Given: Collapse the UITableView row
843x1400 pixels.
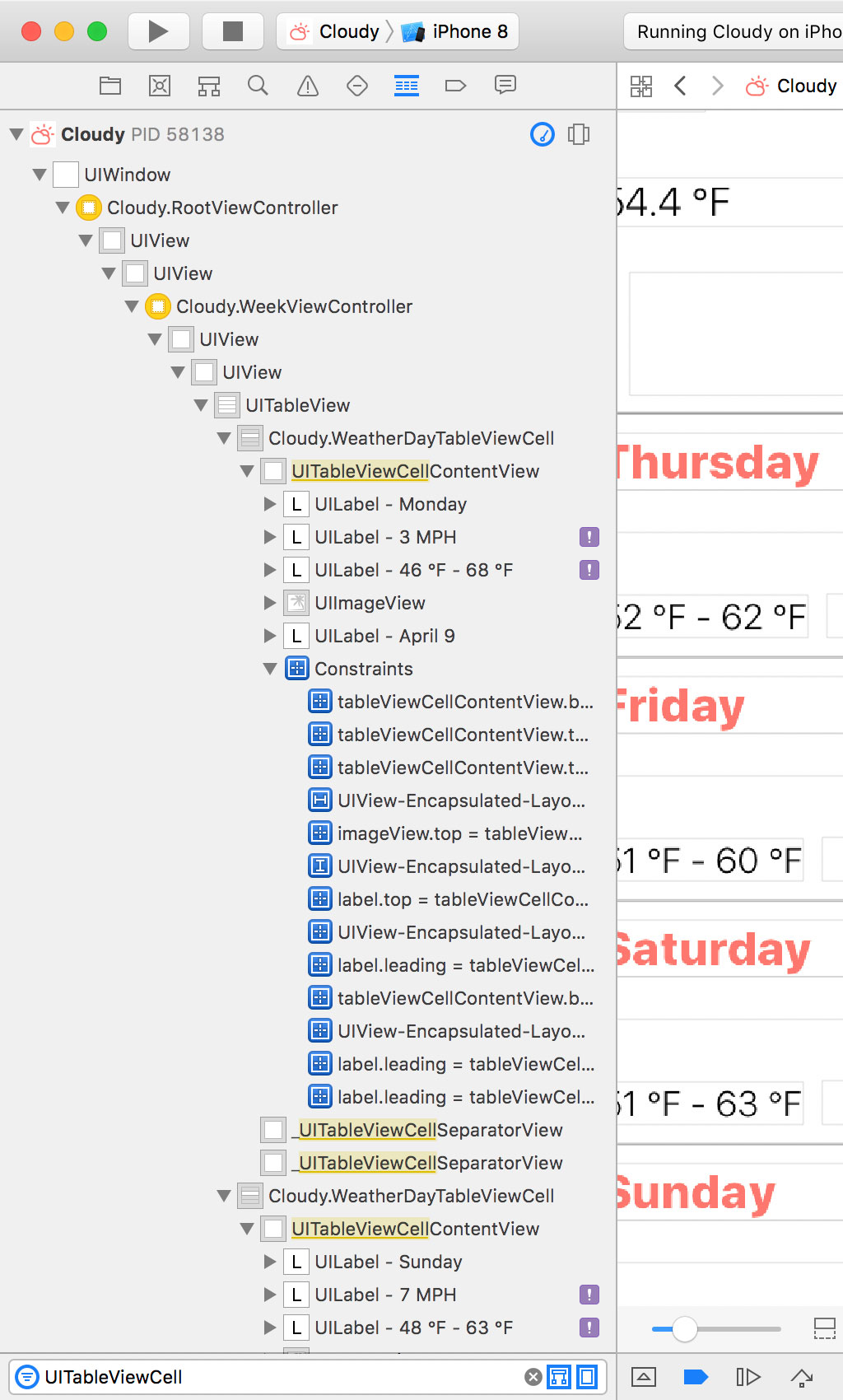Looking at the screenshot, I should [201, 405].
